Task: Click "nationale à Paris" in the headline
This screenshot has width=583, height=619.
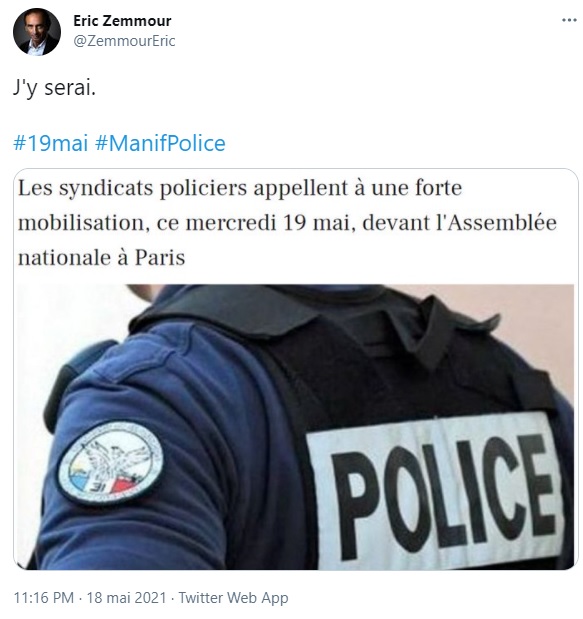Action: (101, 258)
